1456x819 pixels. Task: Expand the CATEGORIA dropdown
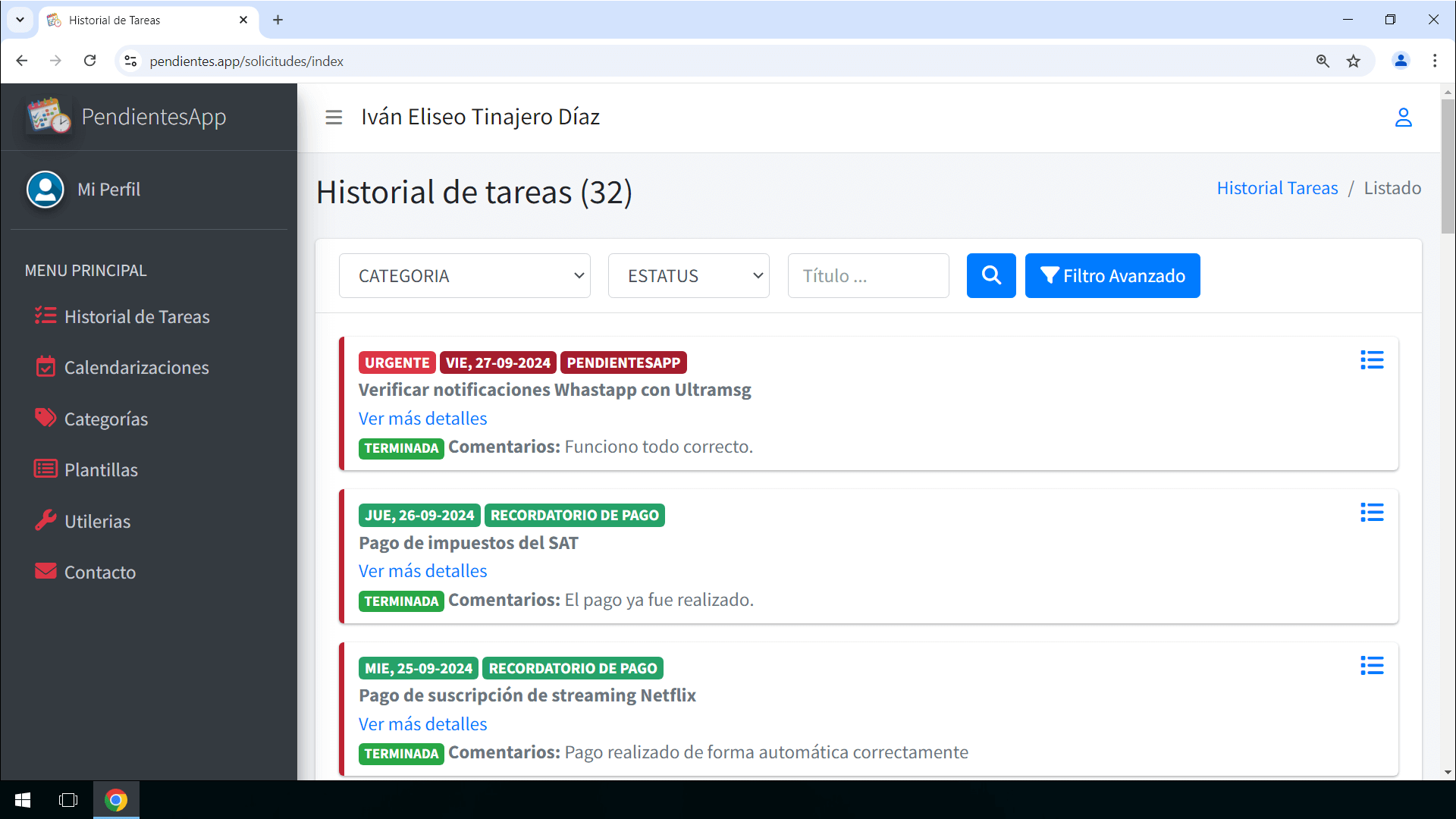[x=464, y=276]
